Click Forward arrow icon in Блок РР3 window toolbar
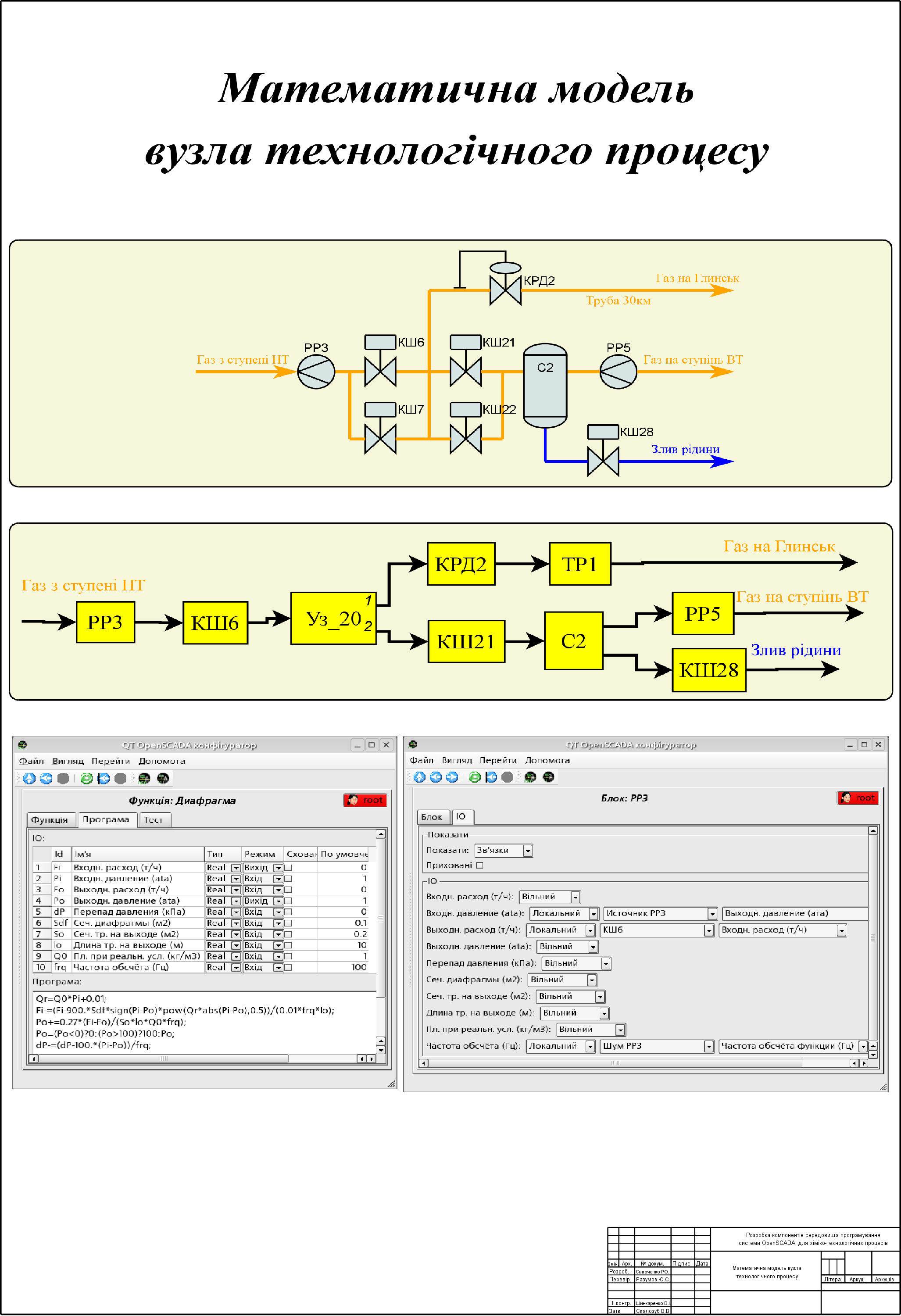The image size is (901, 1316). (x=452, y=777)
